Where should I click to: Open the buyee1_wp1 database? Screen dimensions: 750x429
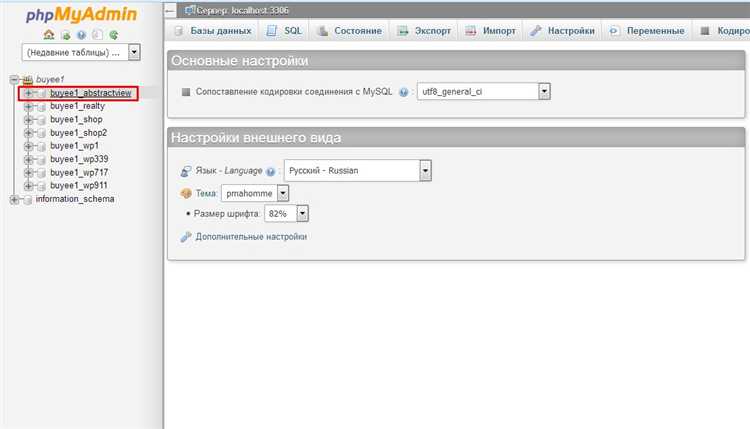point(75,146)
